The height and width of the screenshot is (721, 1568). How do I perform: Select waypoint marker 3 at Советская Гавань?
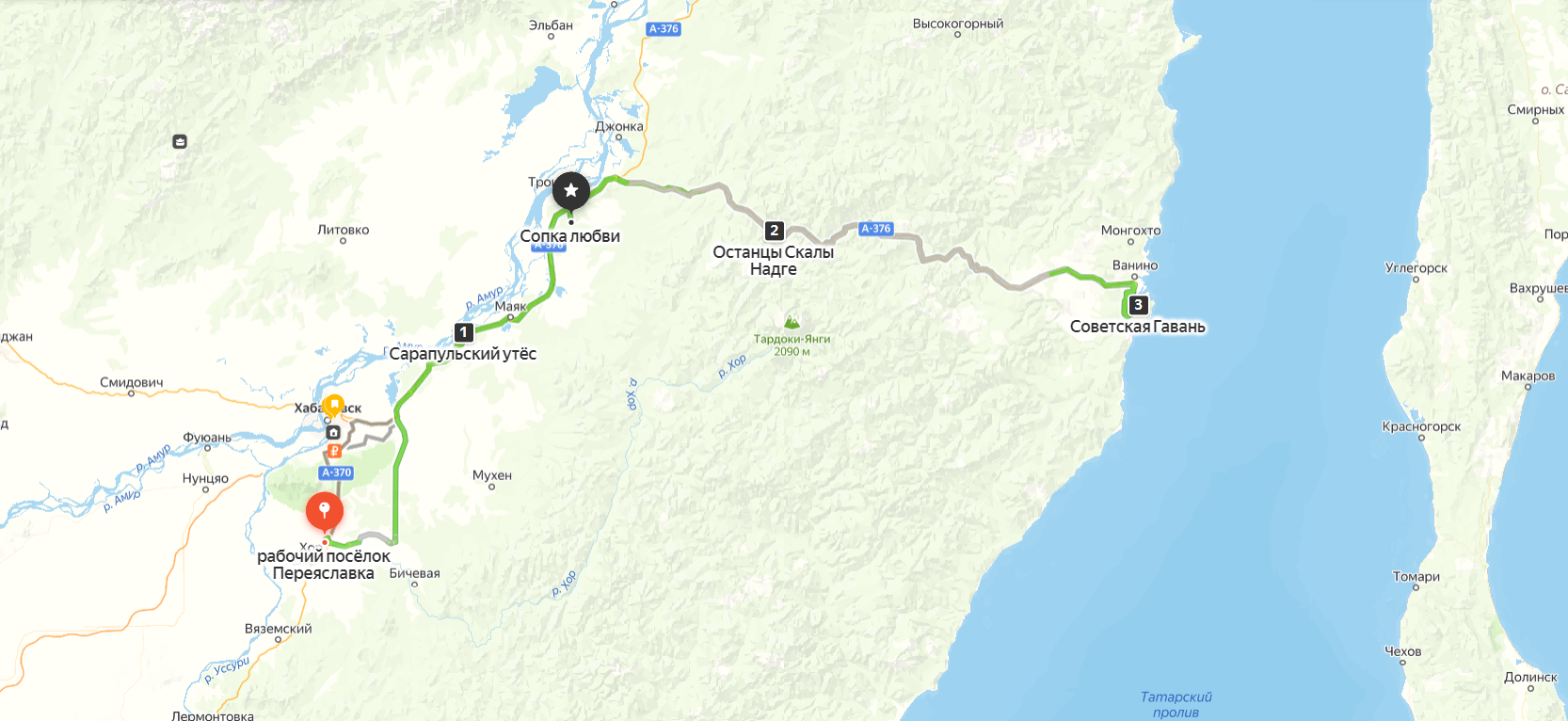[1138, 305]
